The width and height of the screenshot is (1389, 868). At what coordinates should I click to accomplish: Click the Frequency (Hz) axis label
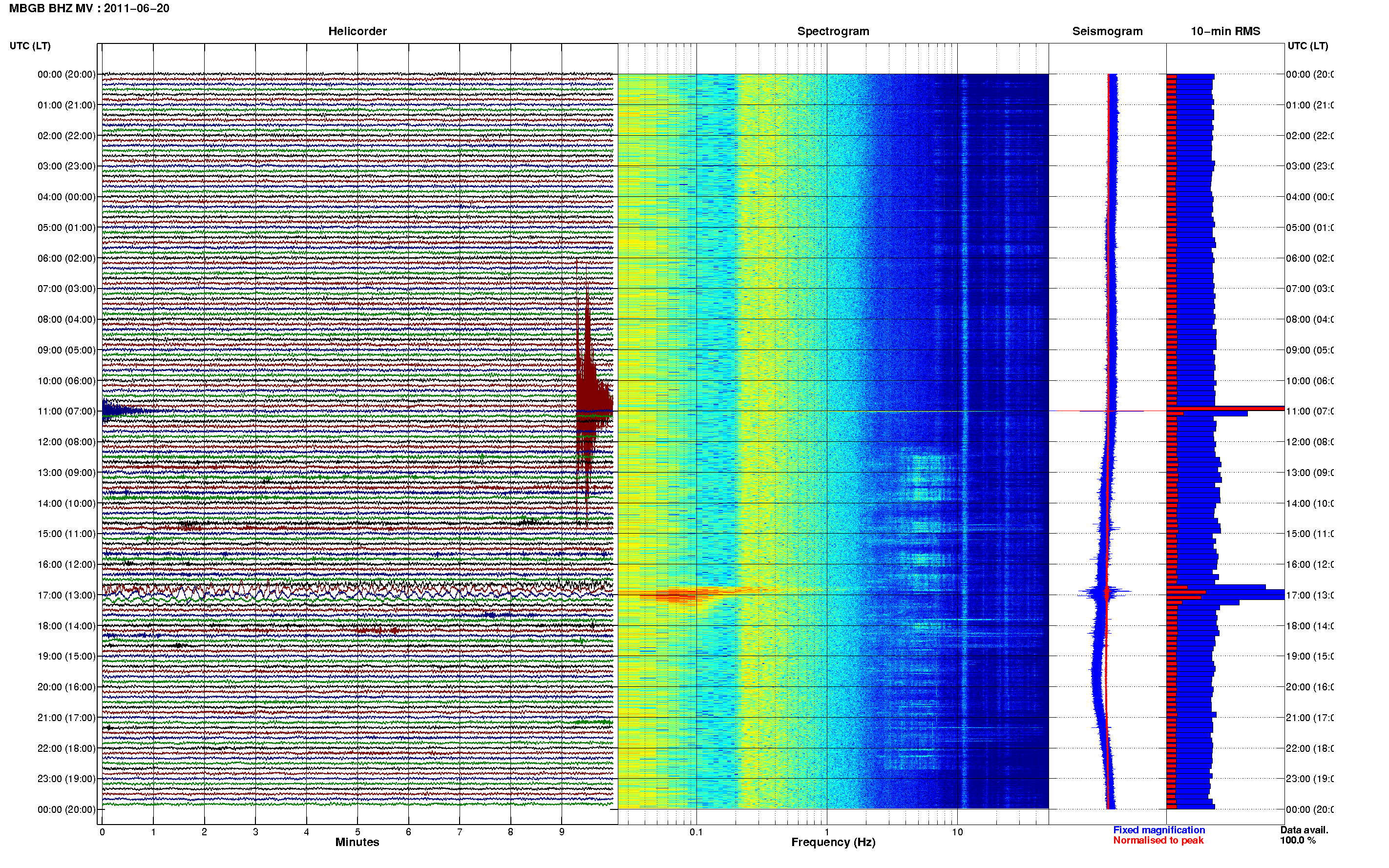[x=833, y=842]
